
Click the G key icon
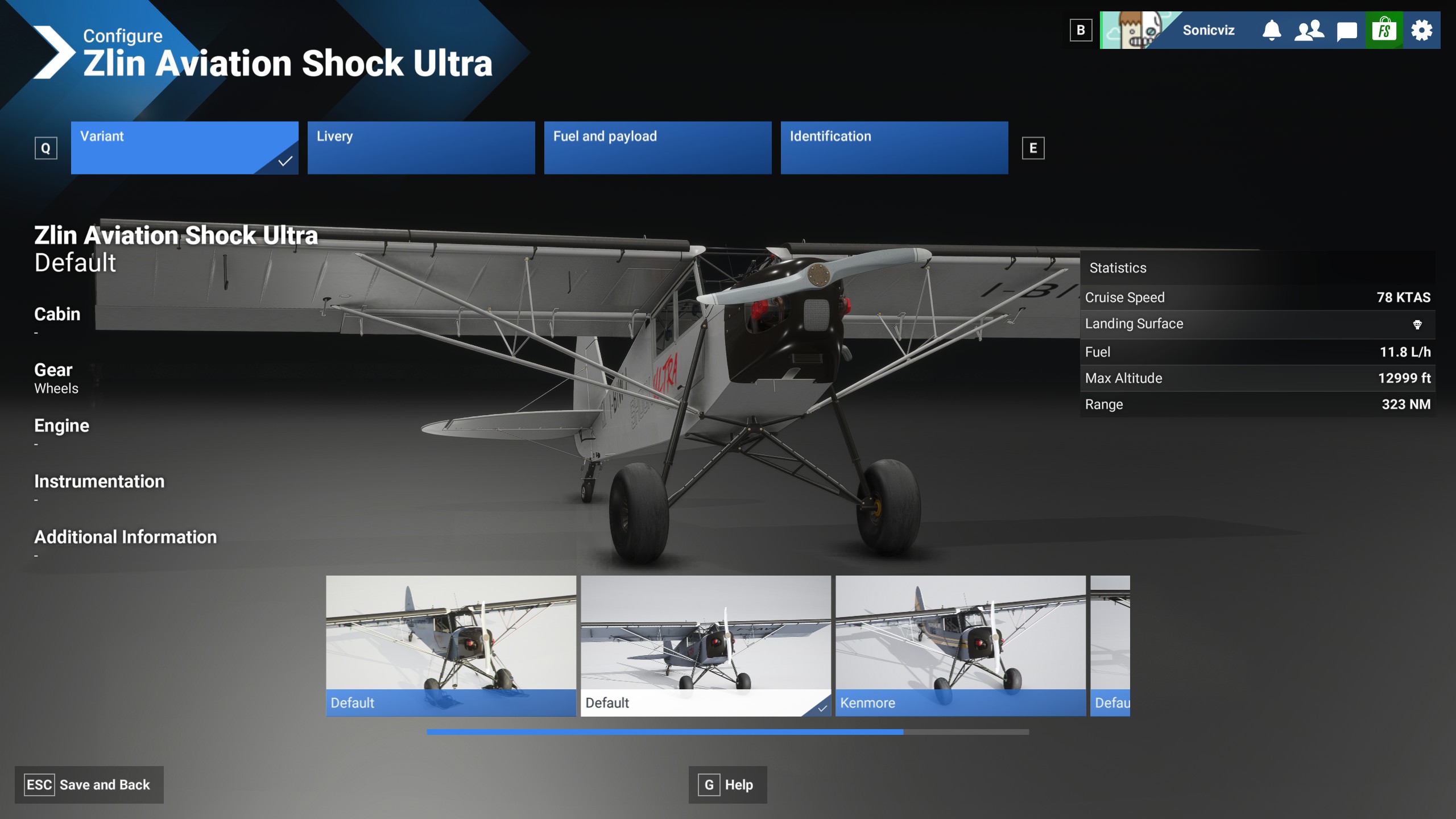[x=709, y=785]
